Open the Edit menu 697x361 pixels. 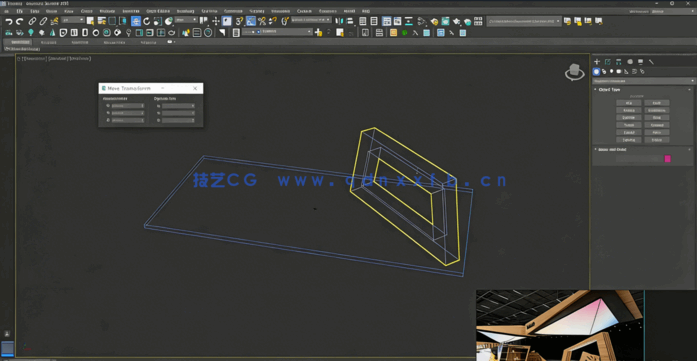[19, 11]
